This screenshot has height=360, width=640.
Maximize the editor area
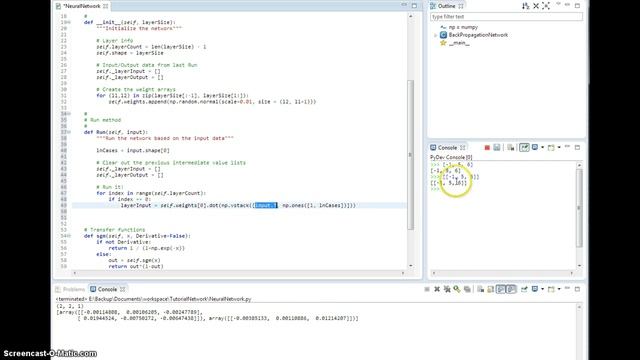414,6
